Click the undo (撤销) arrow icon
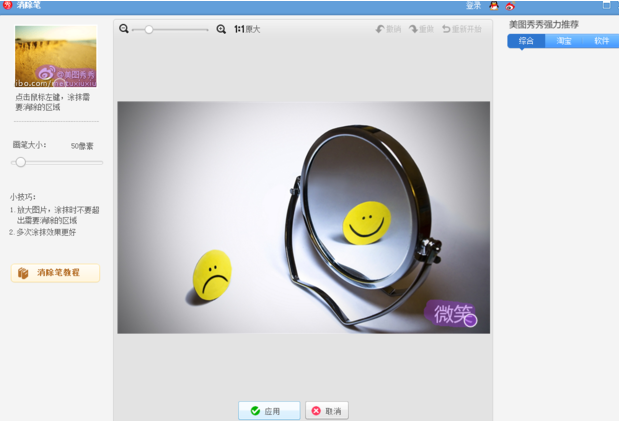Image resolution: width=620 pixels, height=424 pixels. (x=381, y=29)
